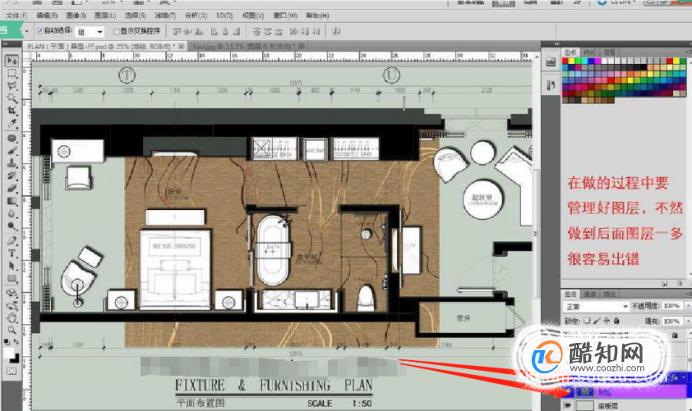Viewport: 692px width, 411px height.
Task: Open the Analysis menu
Action: 196,15
